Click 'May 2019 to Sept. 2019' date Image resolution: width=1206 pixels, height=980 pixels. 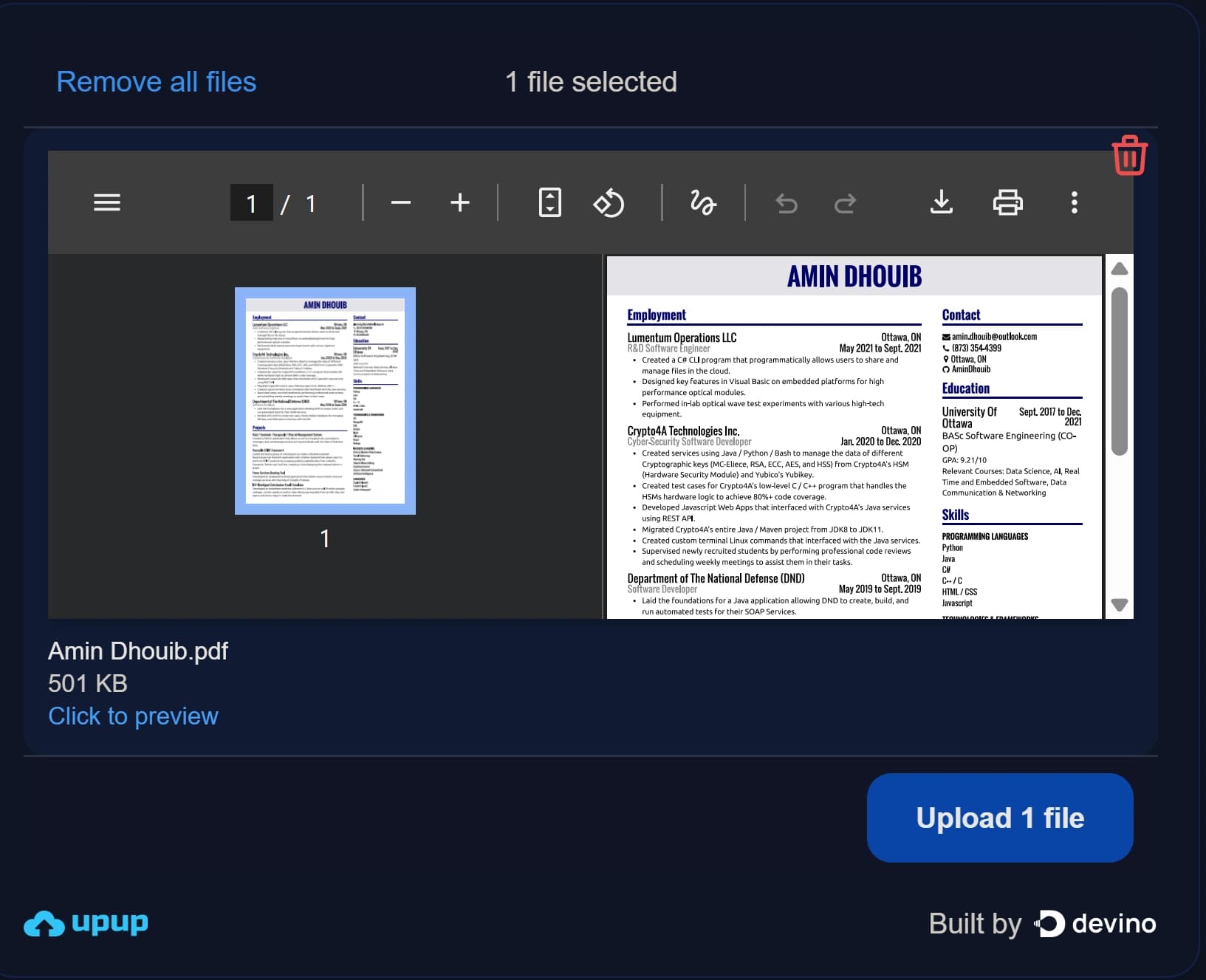pos(880,589)
